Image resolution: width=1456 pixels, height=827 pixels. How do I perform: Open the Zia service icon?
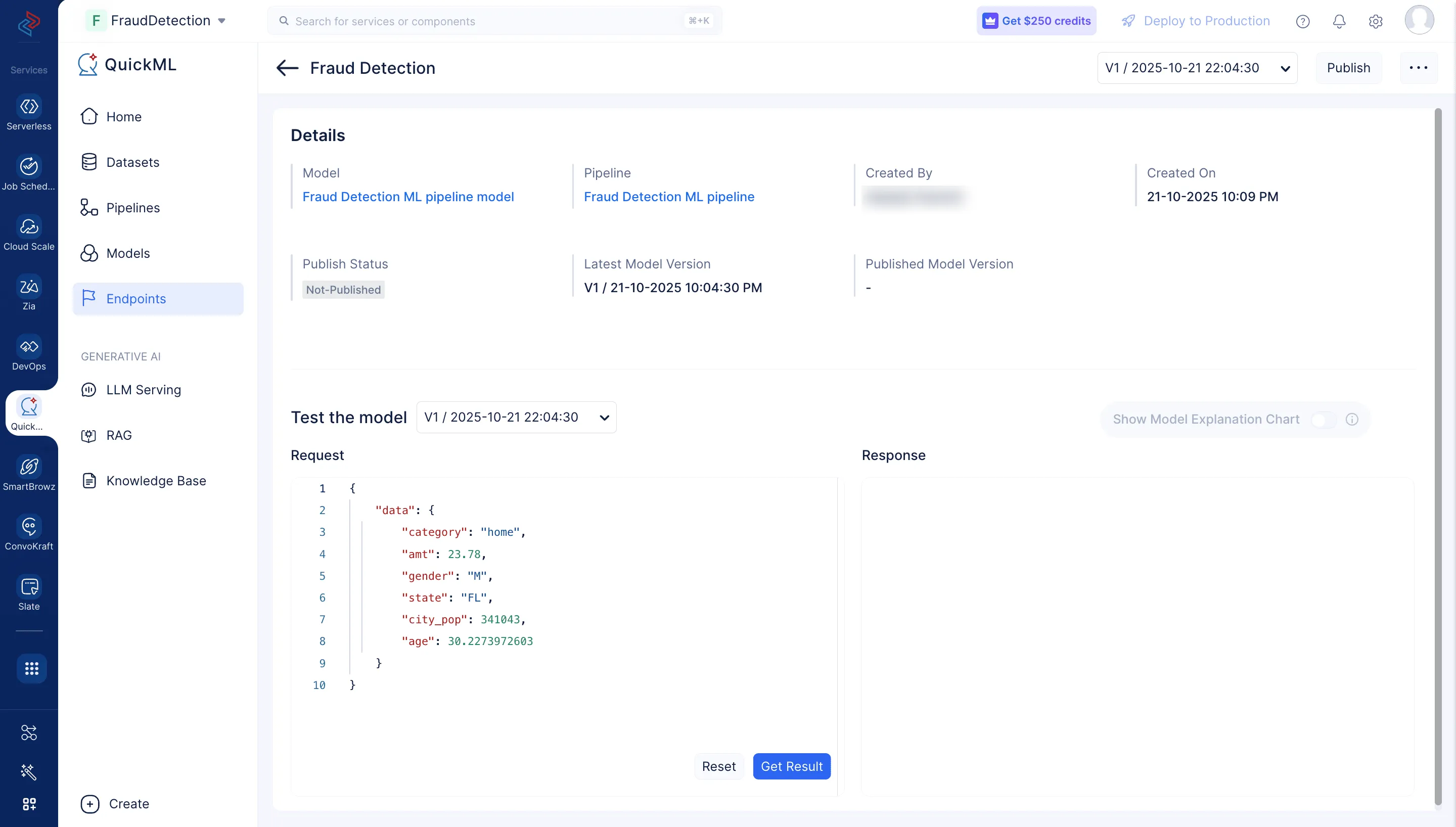(x=29, y=287)
